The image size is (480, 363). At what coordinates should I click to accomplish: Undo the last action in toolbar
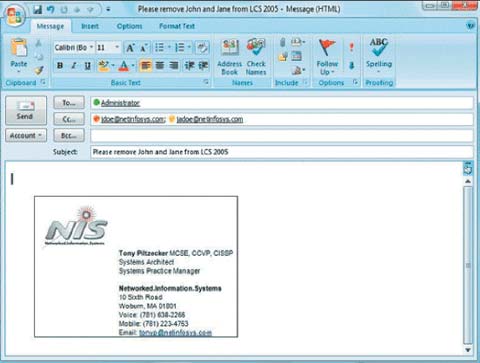(51, 10)
